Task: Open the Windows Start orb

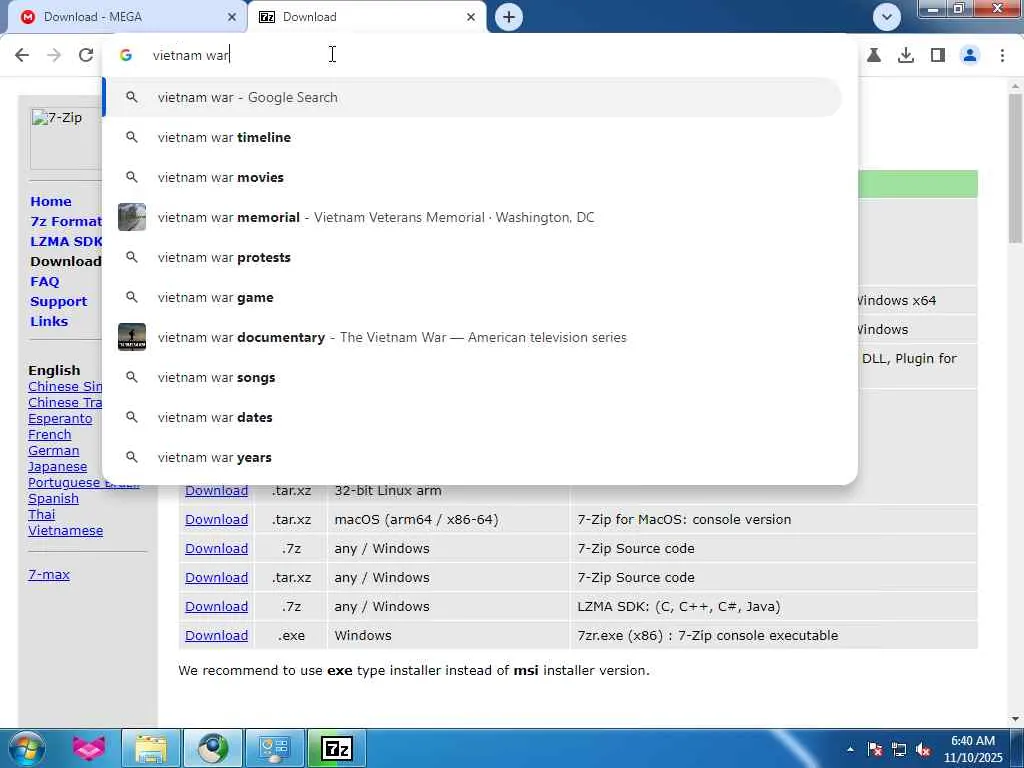Action: pos(26,748)
